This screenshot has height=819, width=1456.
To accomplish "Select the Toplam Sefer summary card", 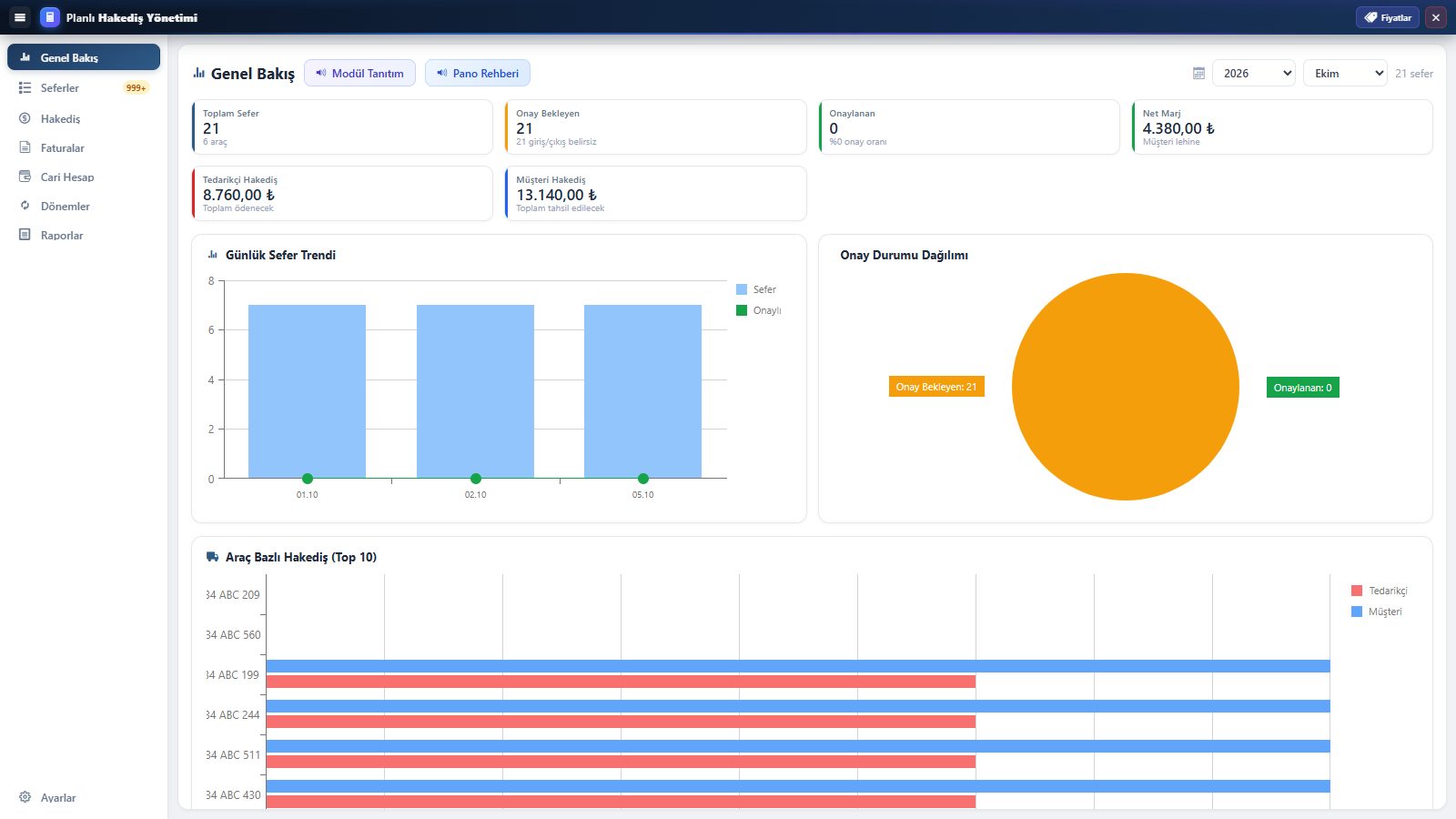I will pos(342,127).
